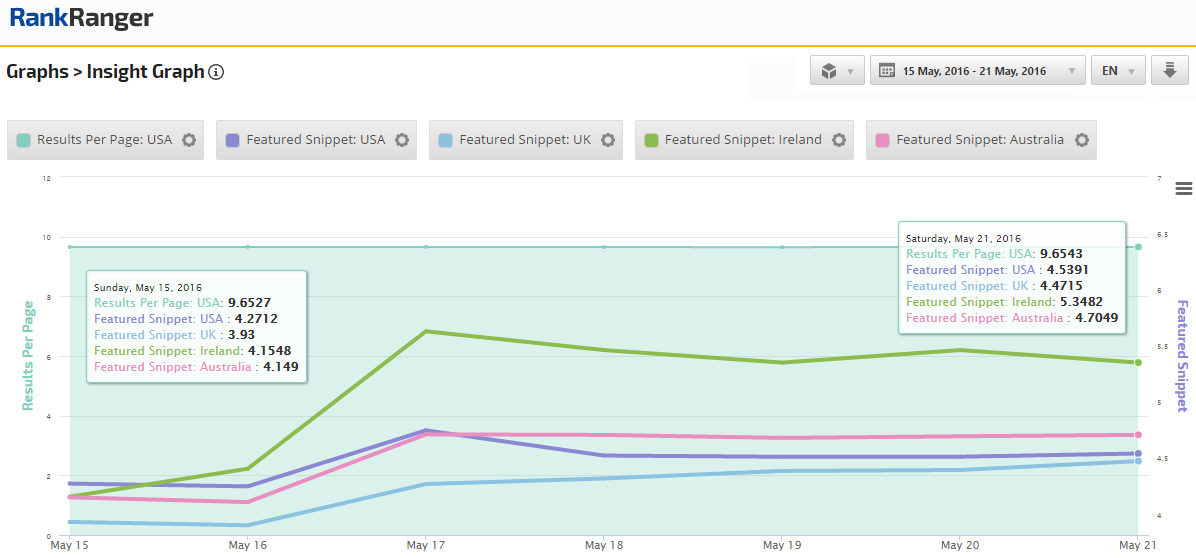Open gear settings for Featured Snippet: Australia
1196x558 pixels.
pos(1081,140)
